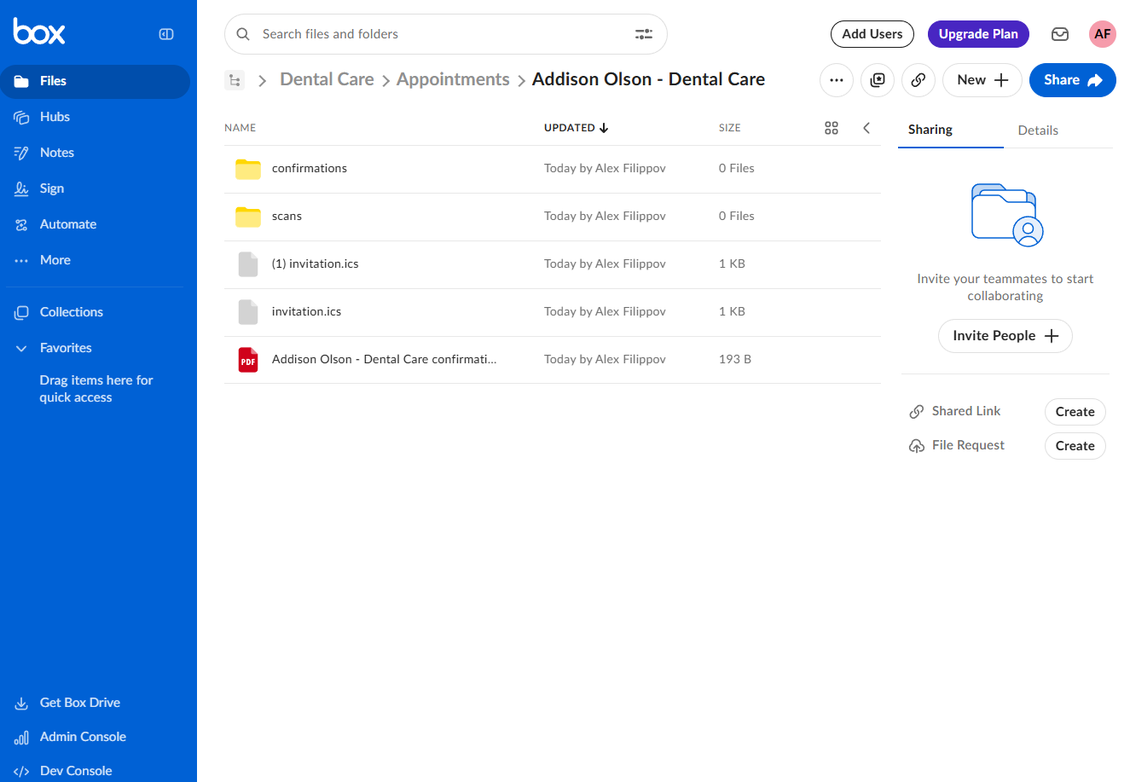Collapse the right sidebar arrow
Viewport: 1130px width, 782px height.
click(866, 128)
